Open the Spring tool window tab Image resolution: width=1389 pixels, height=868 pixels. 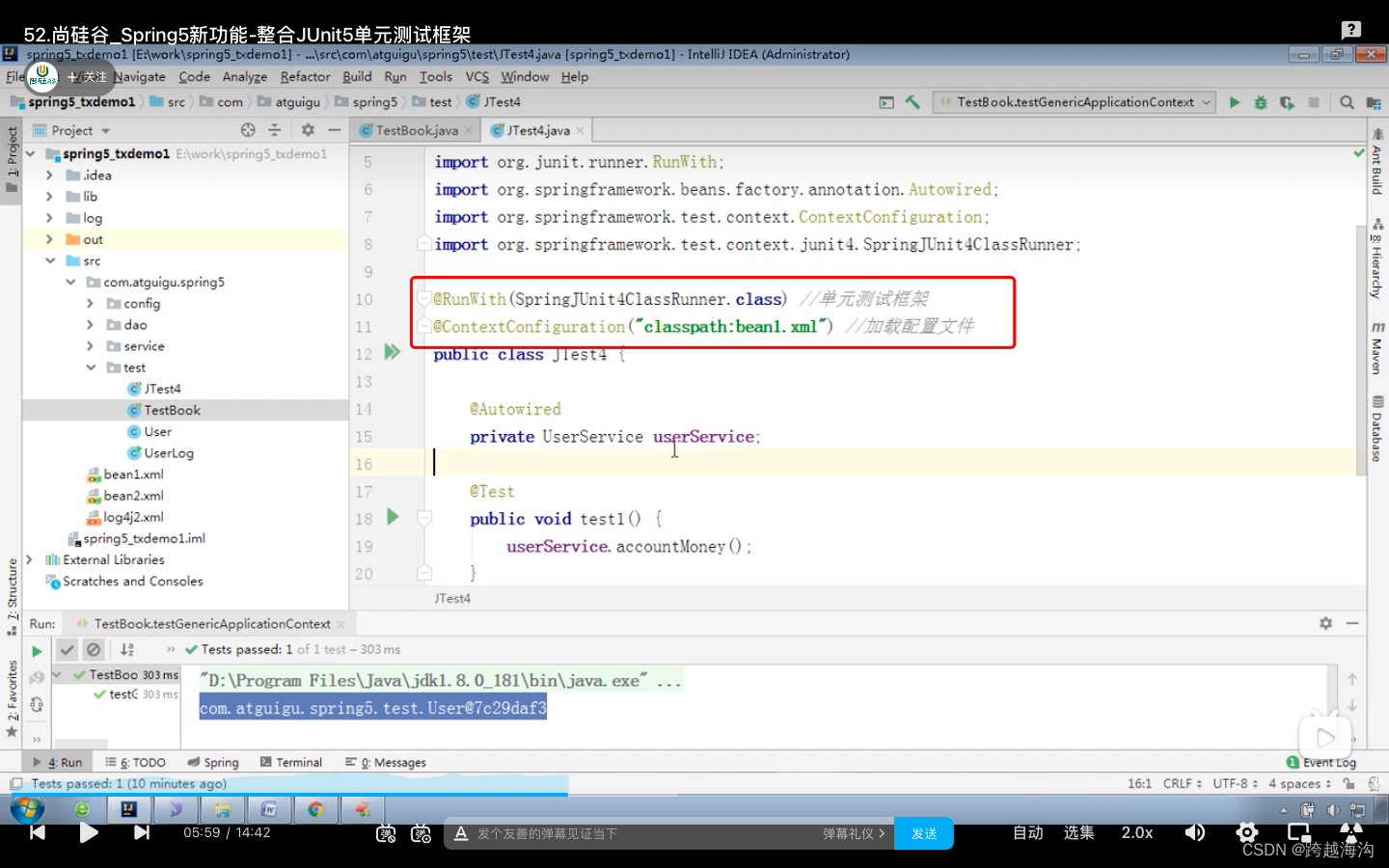213,762
